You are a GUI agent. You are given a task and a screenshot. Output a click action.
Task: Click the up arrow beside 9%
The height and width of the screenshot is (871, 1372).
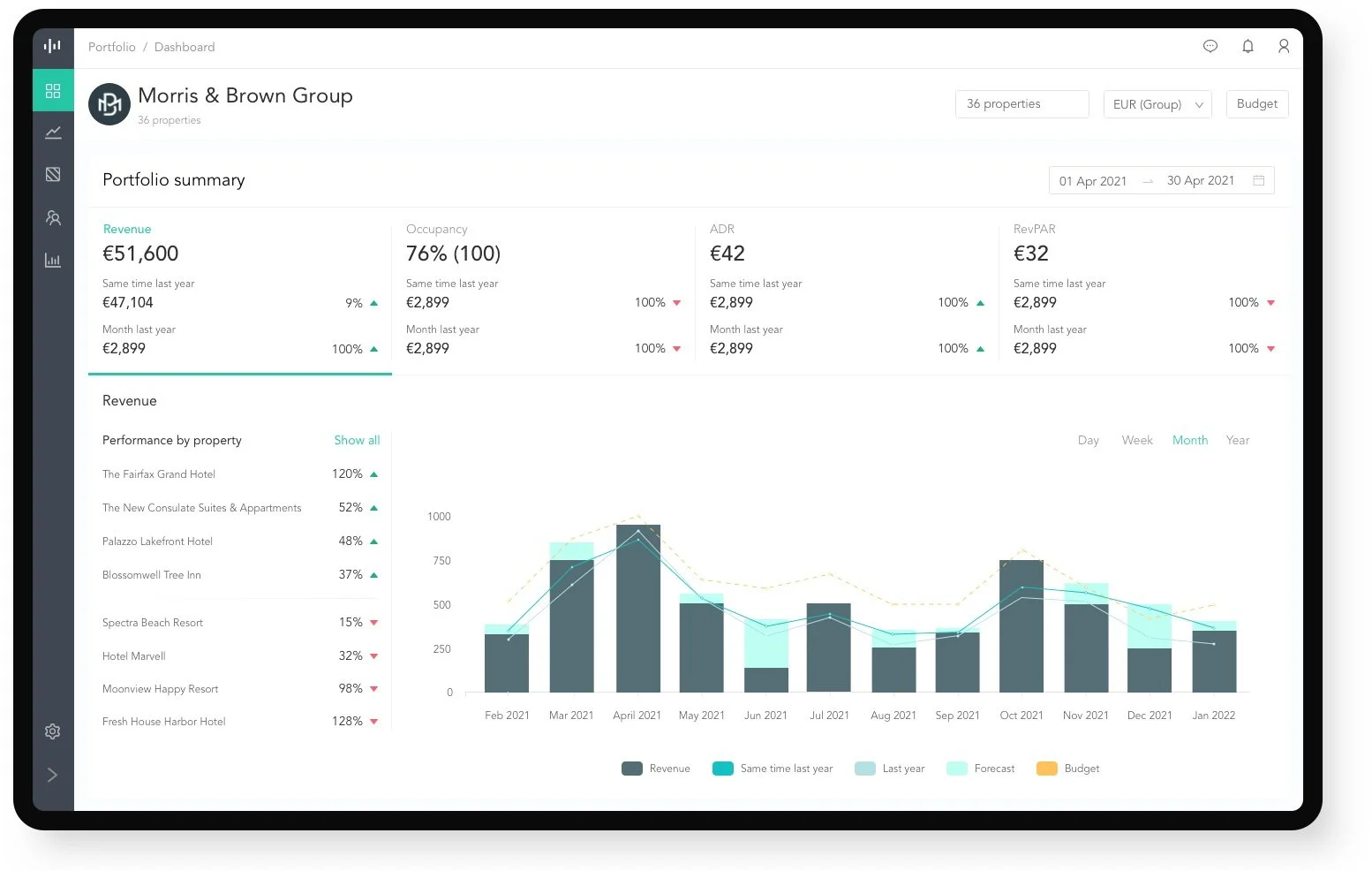tap(374, 303)
